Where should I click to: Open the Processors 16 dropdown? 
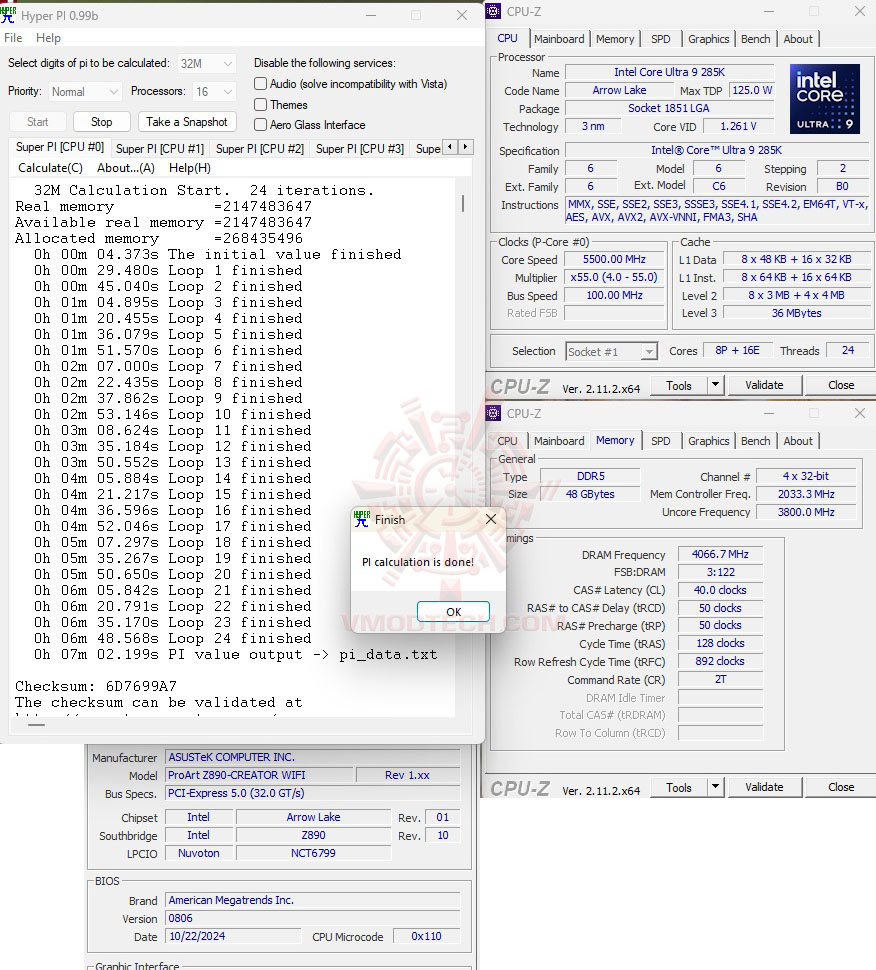(x=214, y=92)
